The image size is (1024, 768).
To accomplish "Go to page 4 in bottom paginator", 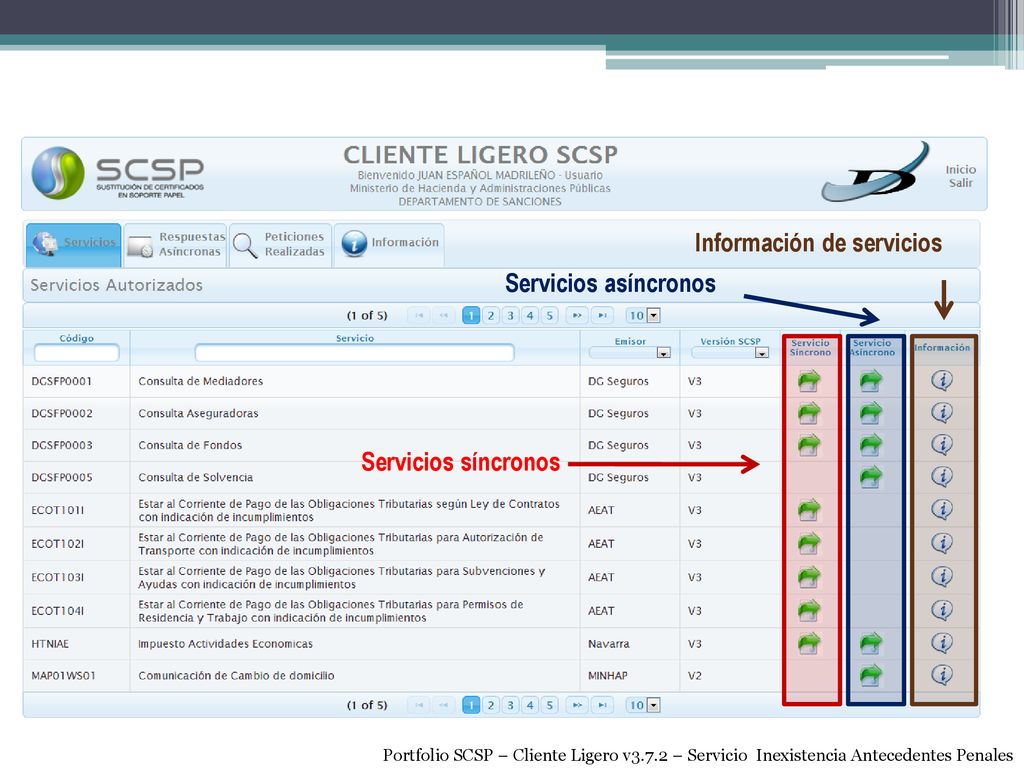I will pyautogui.click(x=530, y=705).
